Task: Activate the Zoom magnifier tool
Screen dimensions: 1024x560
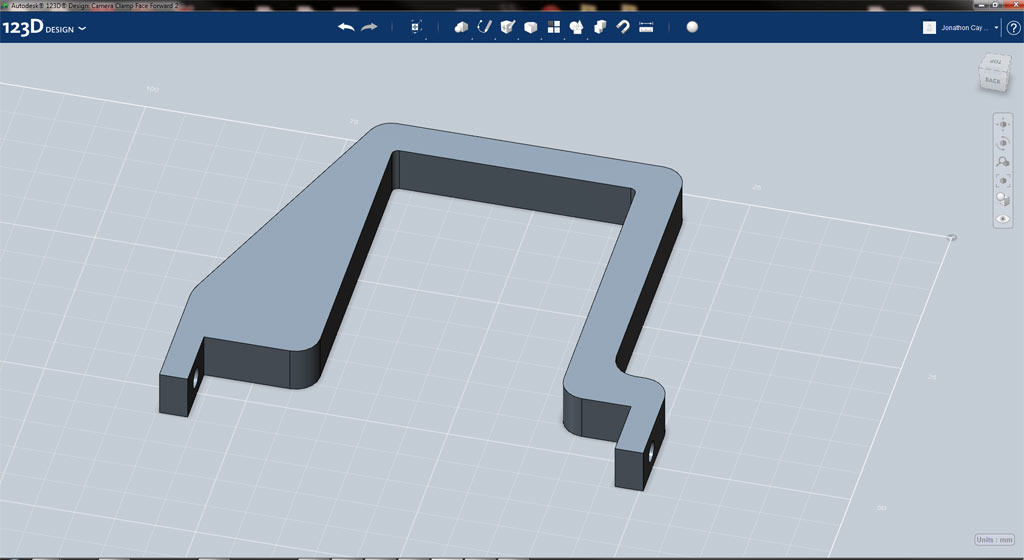Action: point(1003,161)
